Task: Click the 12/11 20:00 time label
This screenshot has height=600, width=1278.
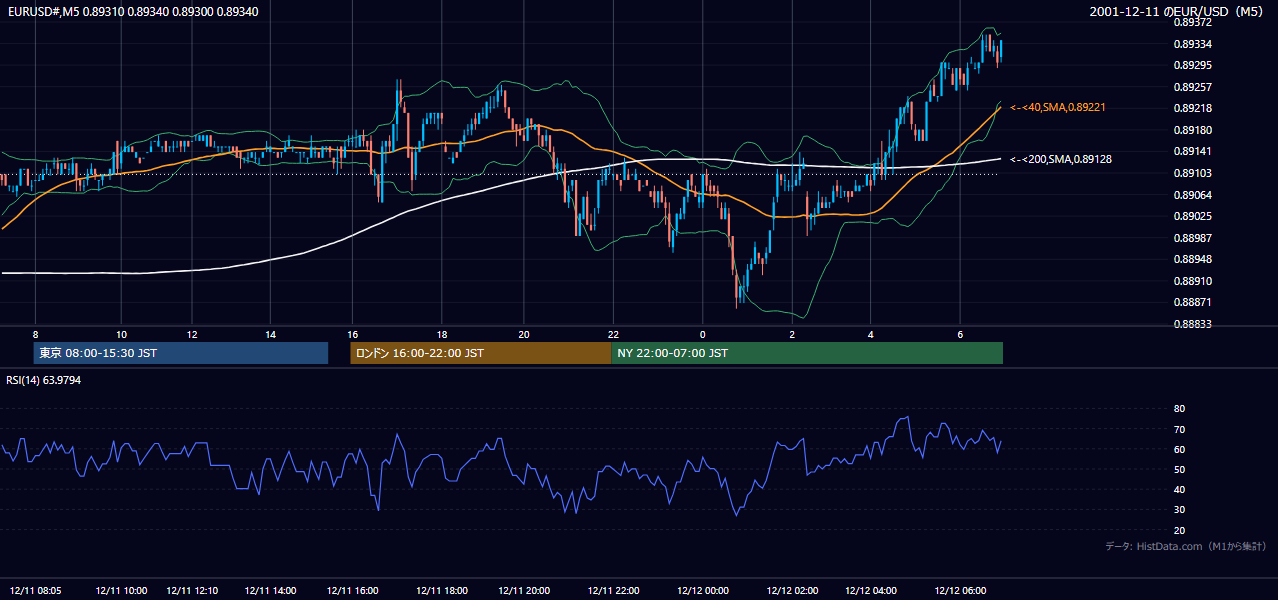Action: point(524,590)
